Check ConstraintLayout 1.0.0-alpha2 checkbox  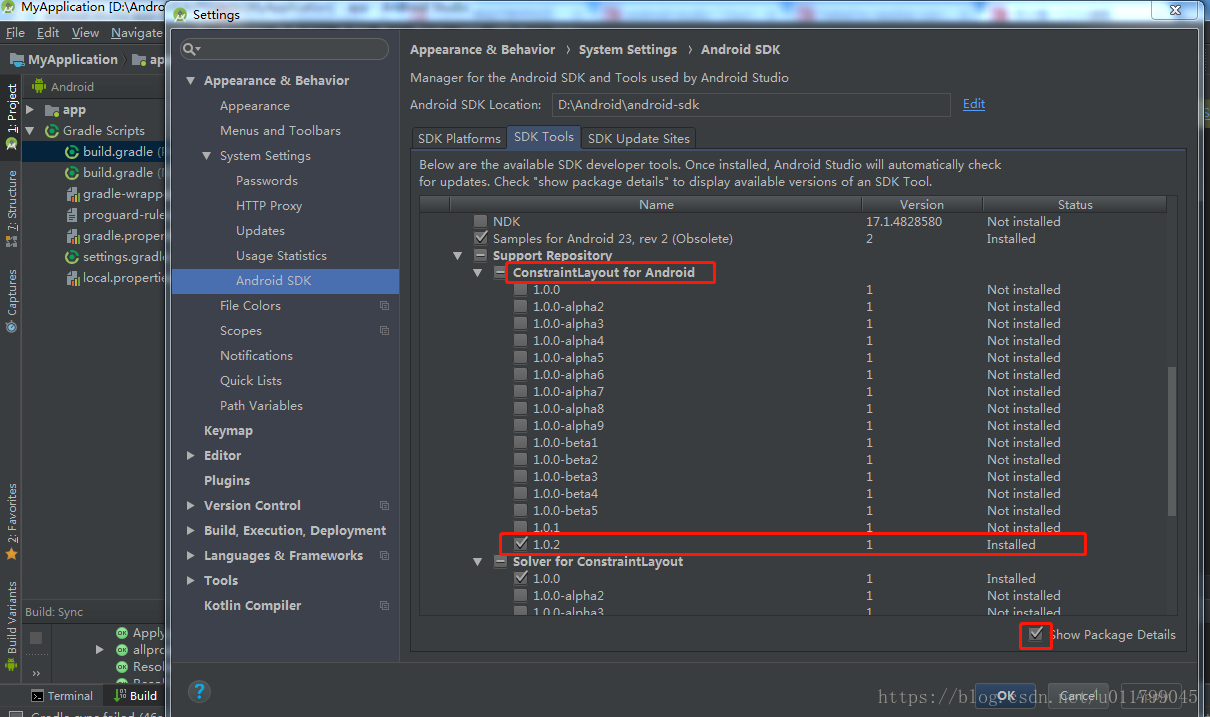(x=521, y=307)
